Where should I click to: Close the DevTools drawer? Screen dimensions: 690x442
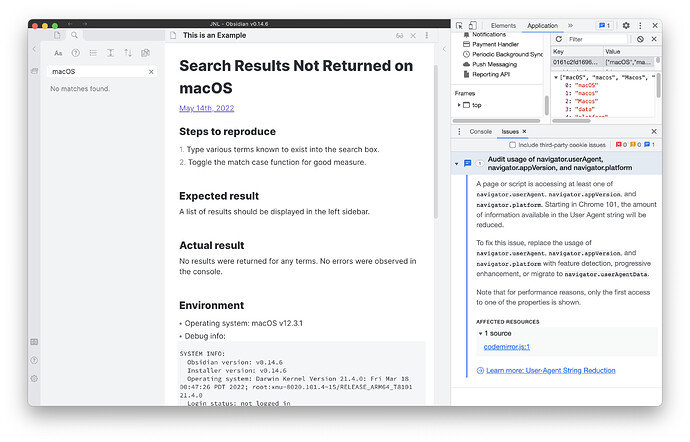pos(654,132)
